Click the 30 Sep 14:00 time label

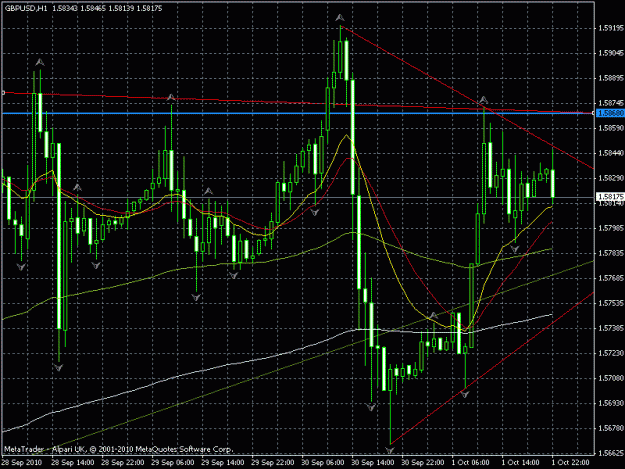tap(373, 463)
